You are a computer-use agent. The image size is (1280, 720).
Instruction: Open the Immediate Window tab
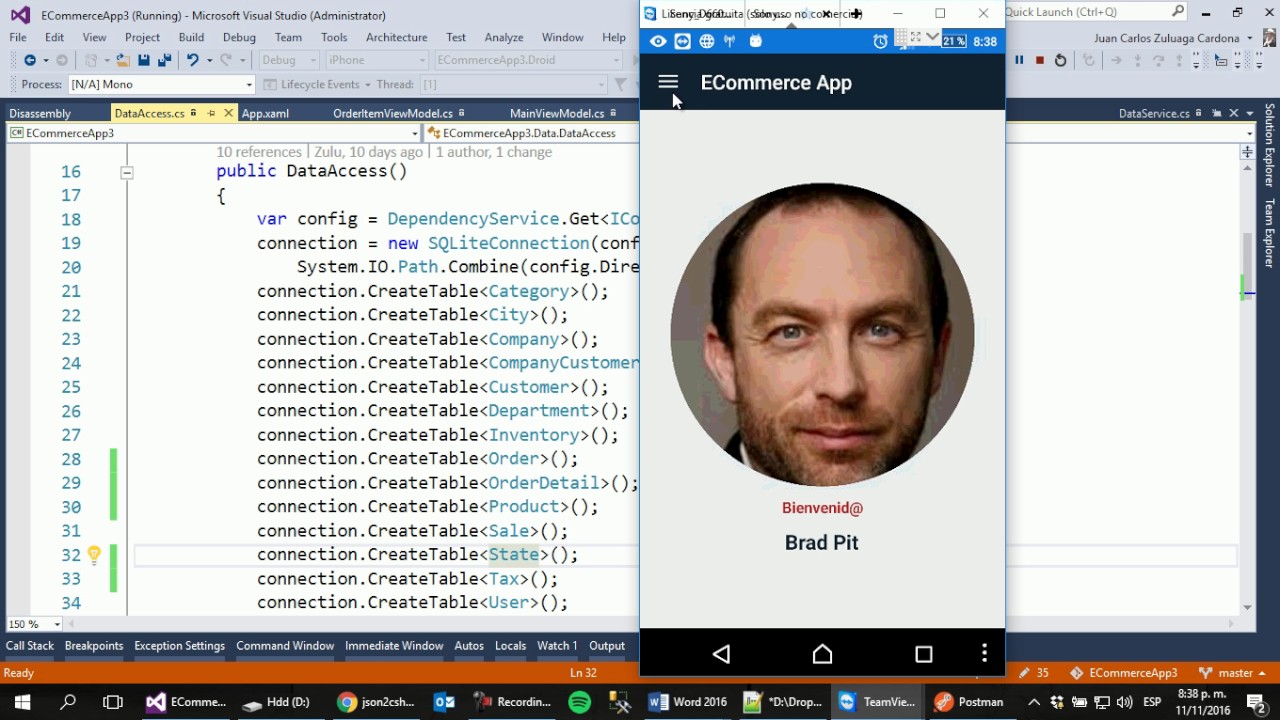[394, 646]
